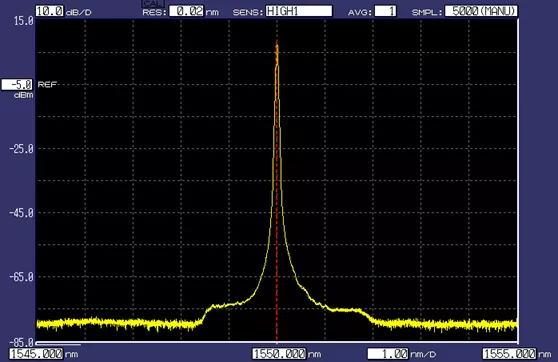Select the SMPL 5000(MANU) sampling field

click(481, 11)
